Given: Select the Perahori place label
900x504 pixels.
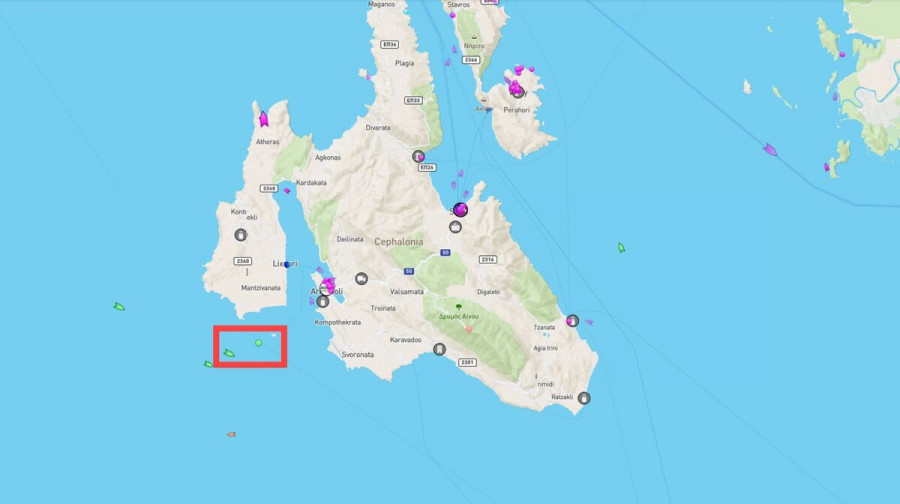Looking at the screenshot, I should [517, 110].
